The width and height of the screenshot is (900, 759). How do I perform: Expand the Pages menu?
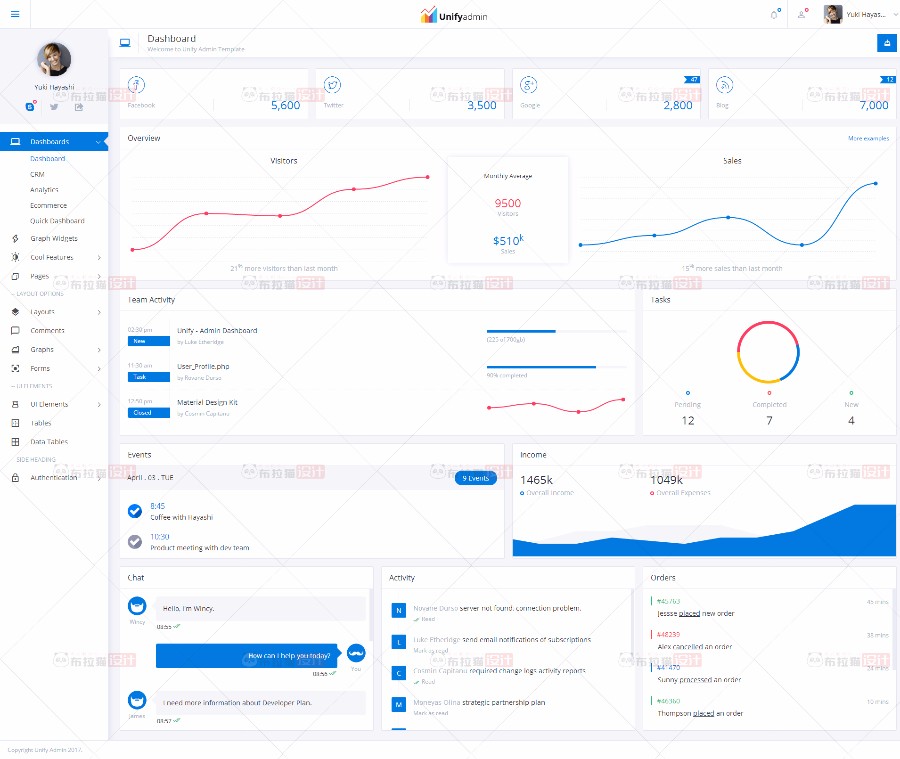pyautogui.click(x=54, y=277)
